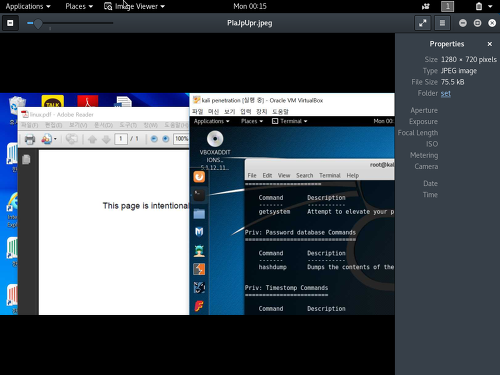Open 파일 menu in VirtualBox window

pyautogui.click(x=198, y=111)
